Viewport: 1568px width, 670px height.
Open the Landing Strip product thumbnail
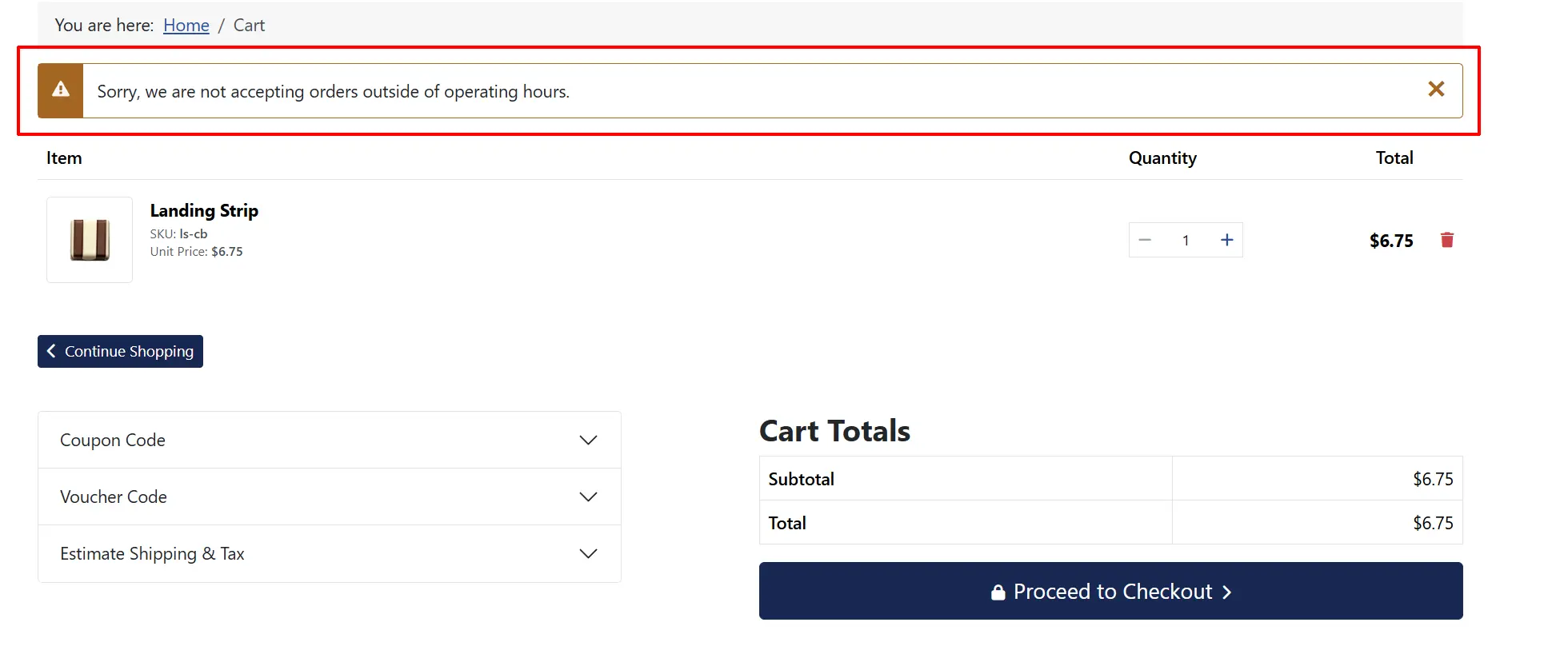tap(90, 240)
